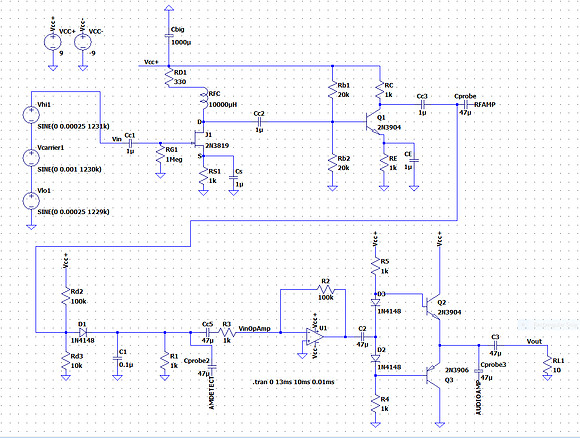Screen dimensions: 580x438
Task: Select capacitor CE 1µ
Action: [414, 161]
